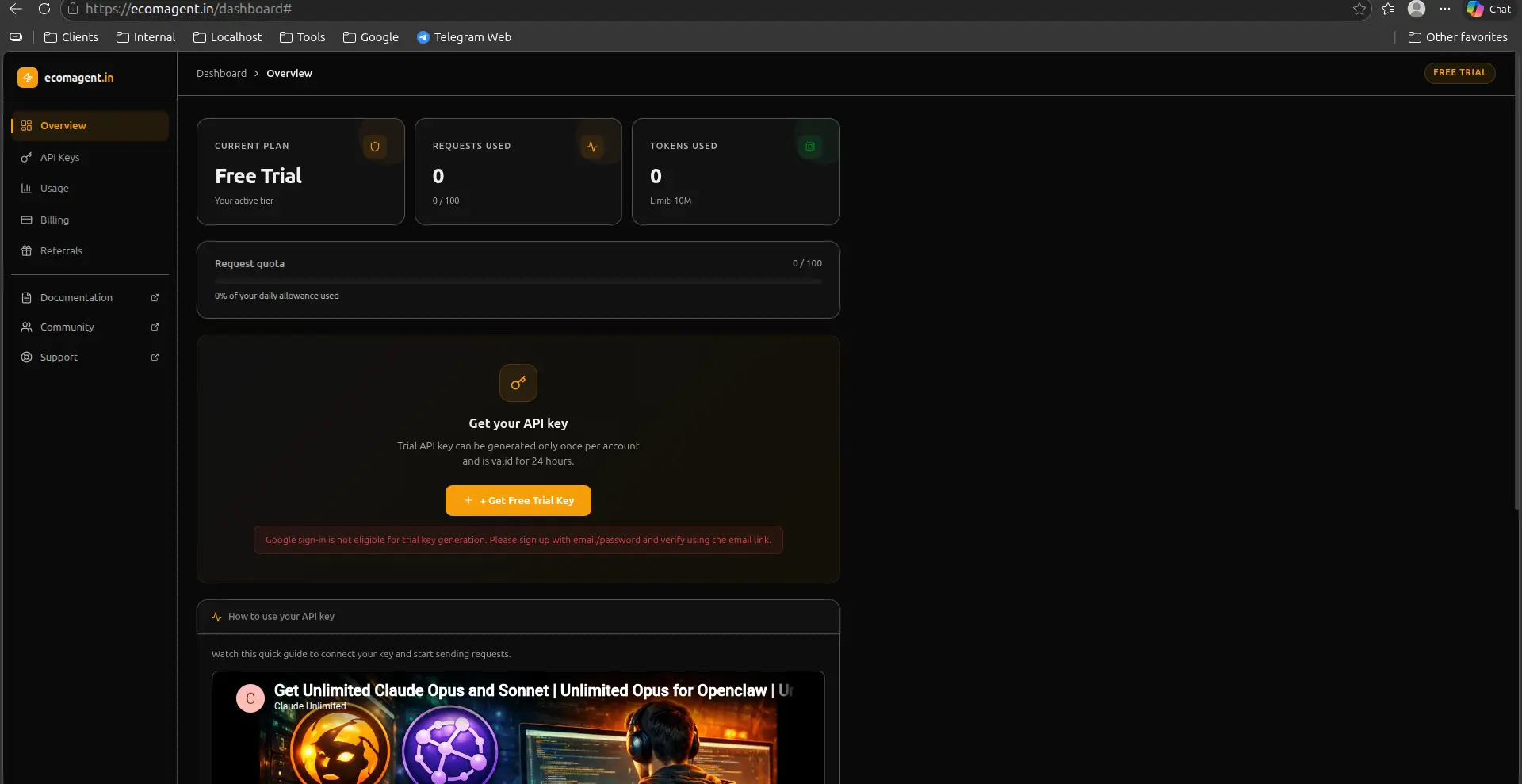
Task: Open the Overview sidebar item
Action: coord(90,126)
